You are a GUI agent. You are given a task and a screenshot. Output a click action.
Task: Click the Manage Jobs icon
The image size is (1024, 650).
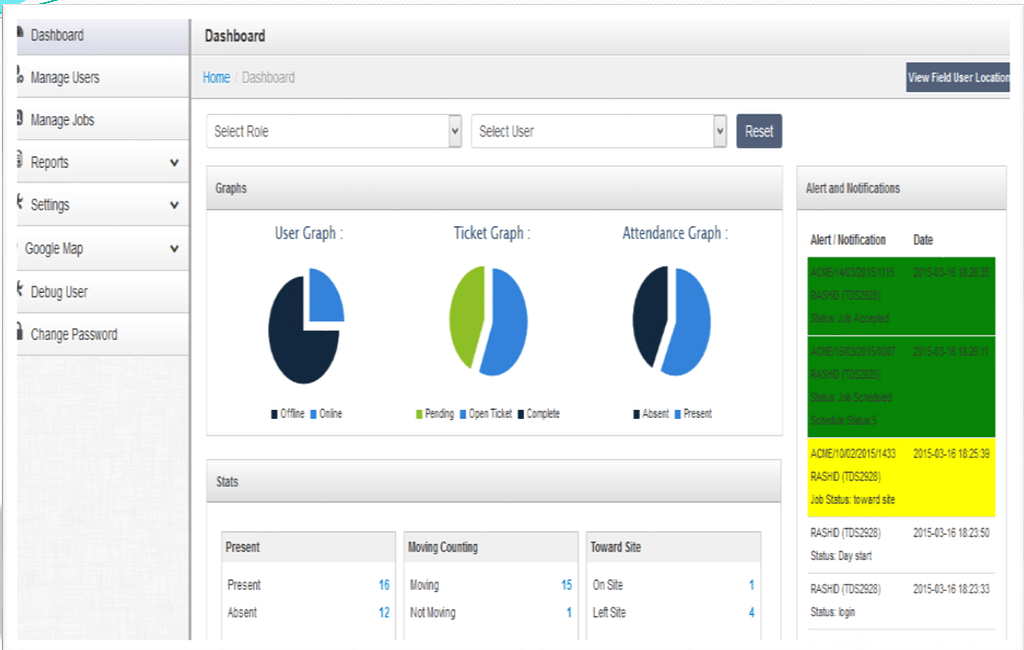point(20,118)
